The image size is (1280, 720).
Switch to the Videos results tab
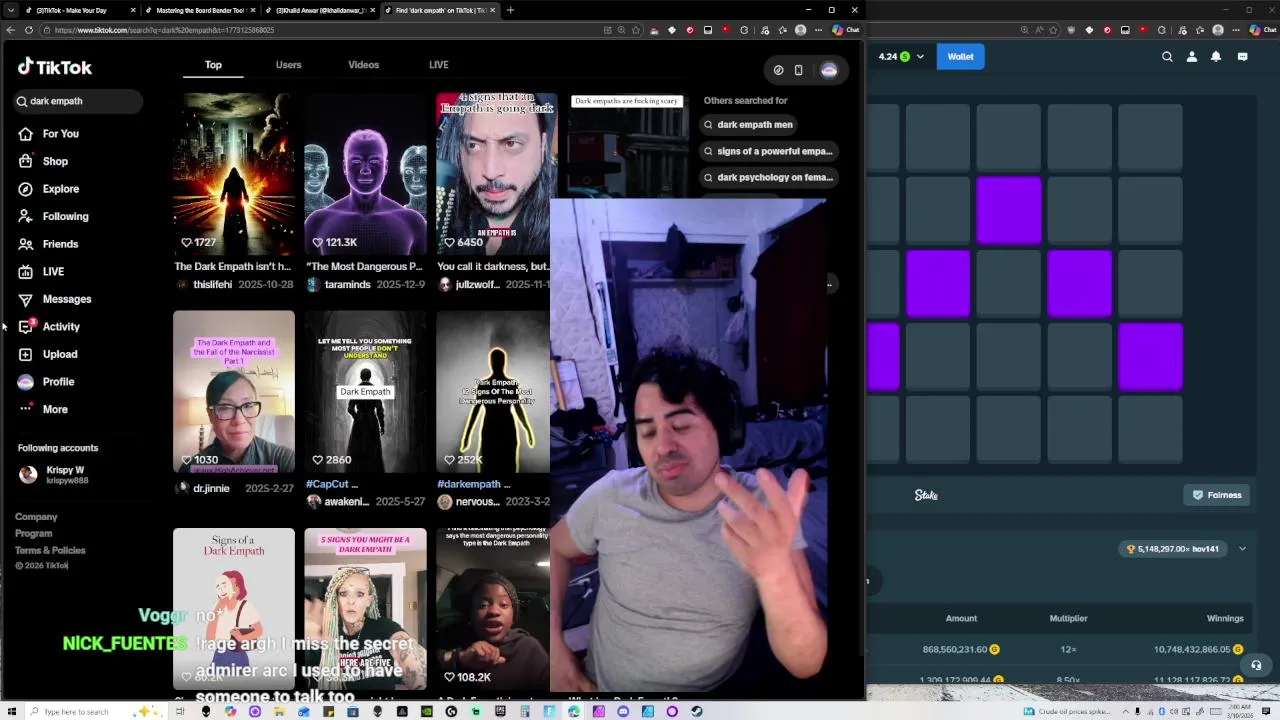363,65
